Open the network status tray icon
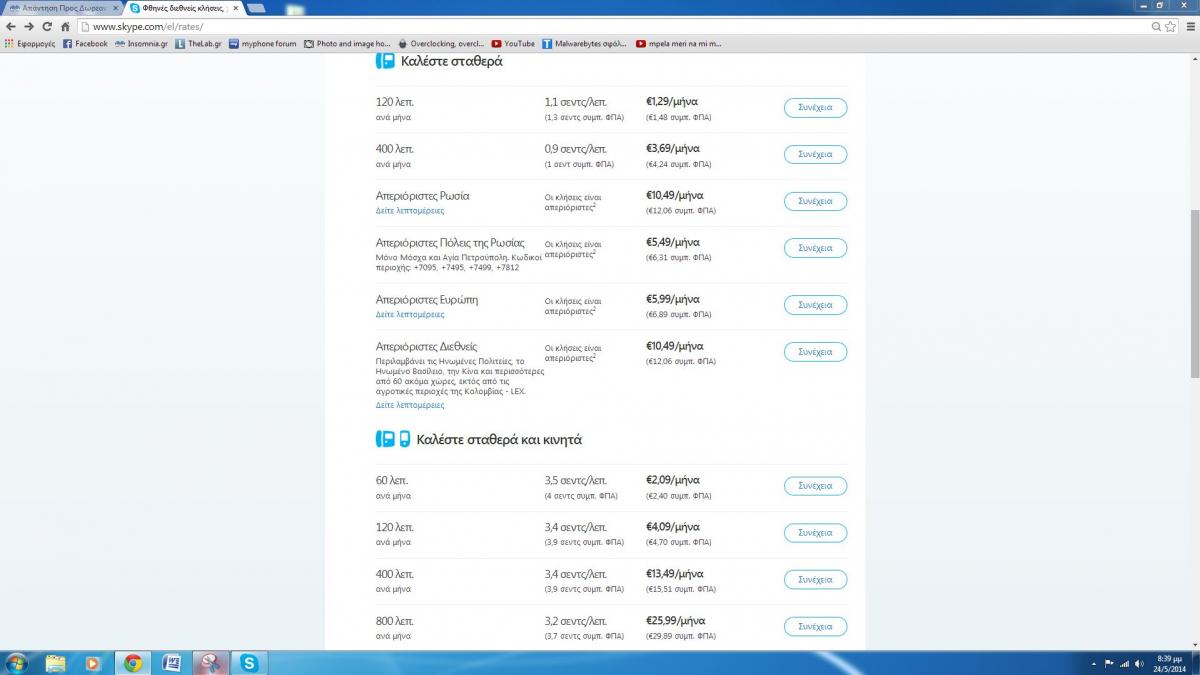Screen dimensions: 1200x675 (1123, 663)
